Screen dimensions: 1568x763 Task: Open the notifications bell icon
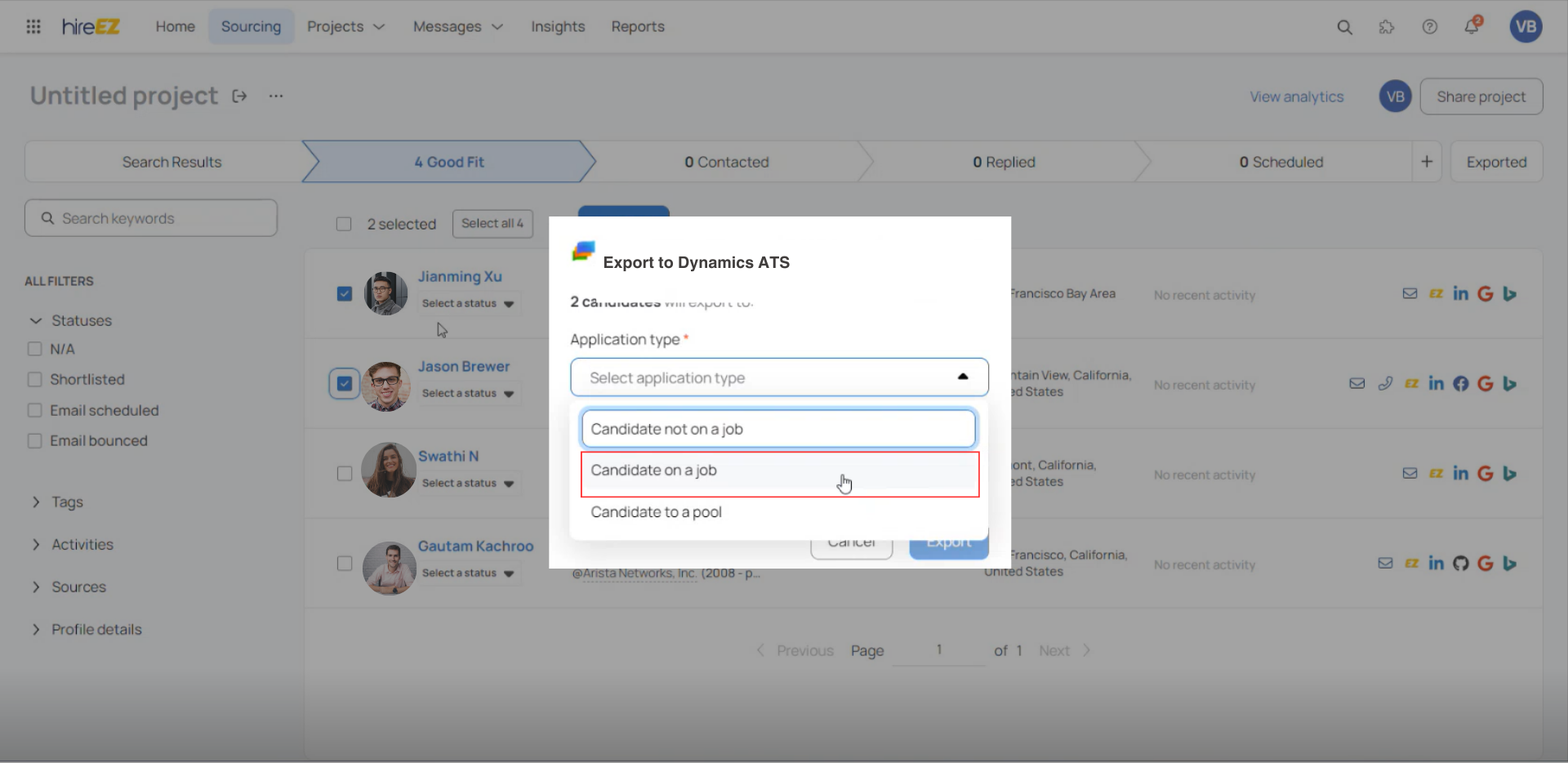1472,26
